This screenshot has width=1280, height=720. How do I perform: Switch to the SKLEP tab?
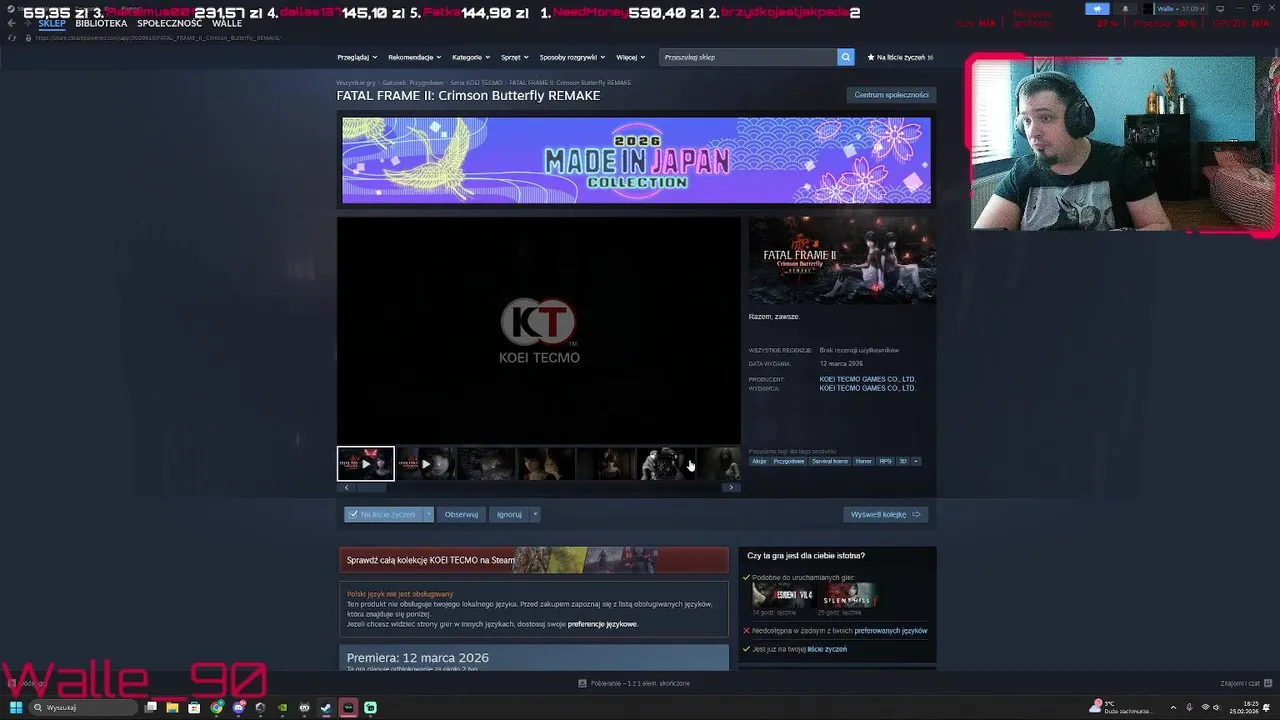52,23
